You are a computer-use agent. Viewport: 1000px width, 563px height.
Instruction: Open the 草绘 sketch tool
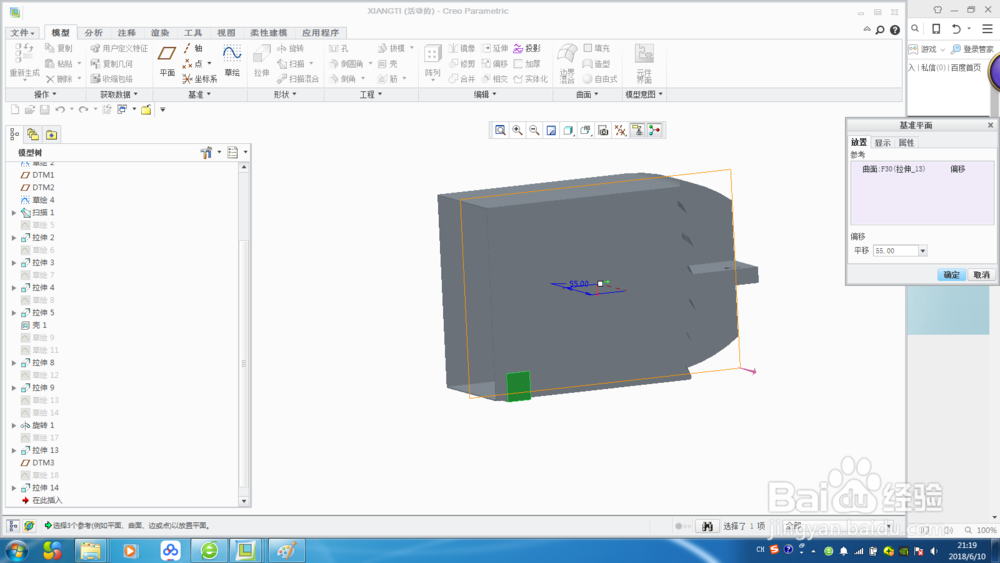click(232, 61)
